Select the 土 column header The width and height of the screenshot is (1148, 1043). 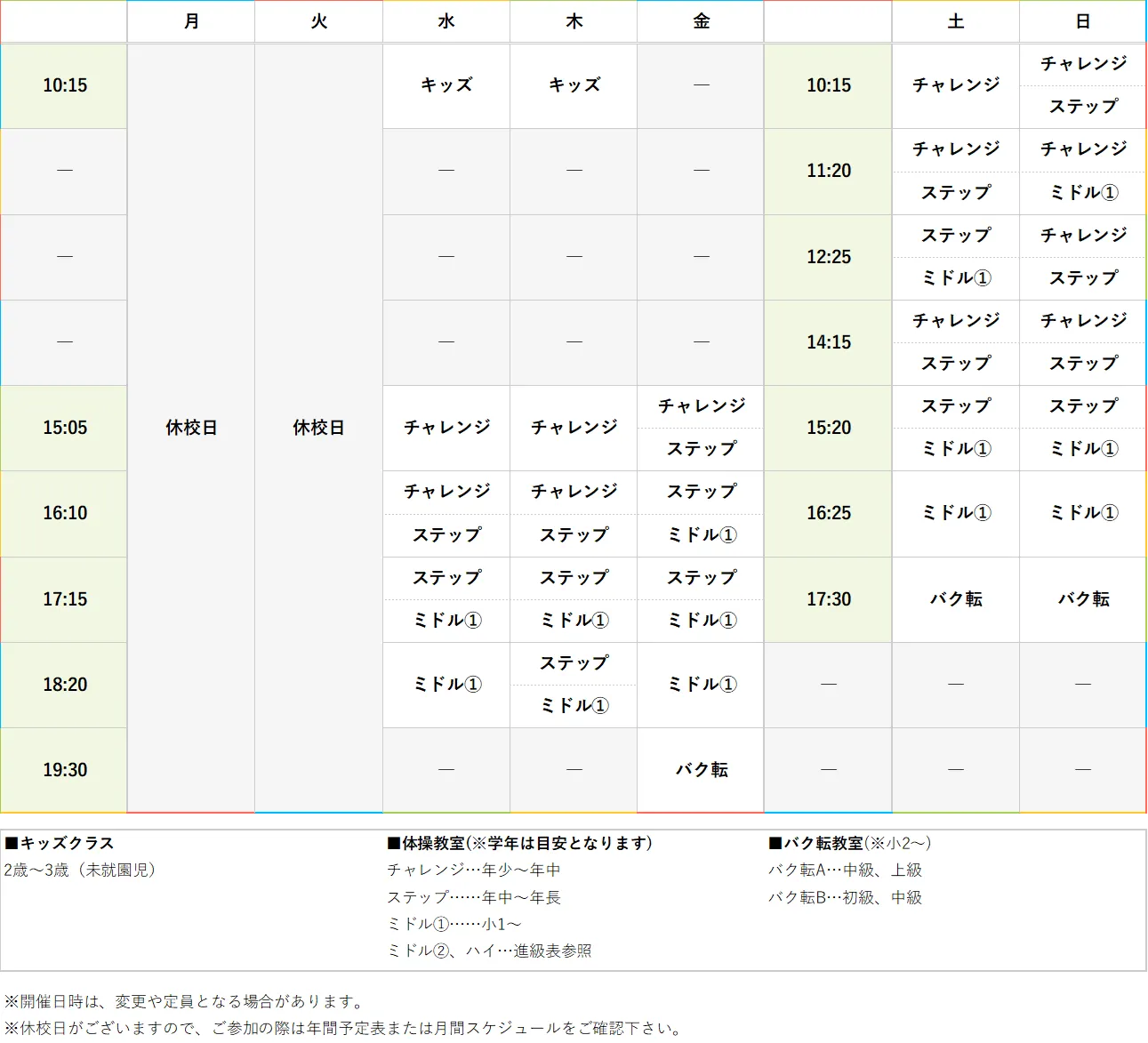tap(955, 21)
